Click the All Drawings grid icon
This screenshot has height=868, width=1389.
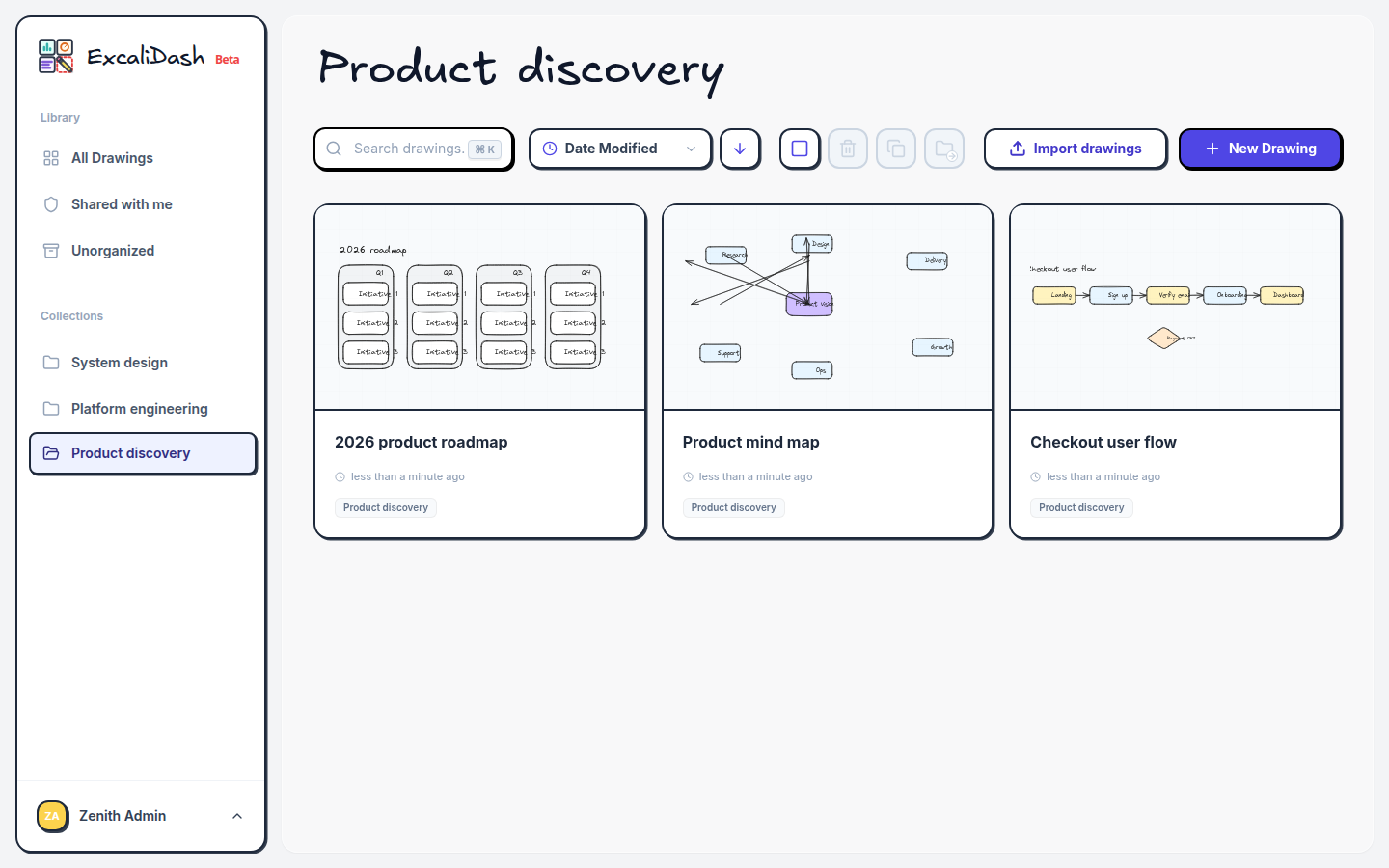pos(51,158)
